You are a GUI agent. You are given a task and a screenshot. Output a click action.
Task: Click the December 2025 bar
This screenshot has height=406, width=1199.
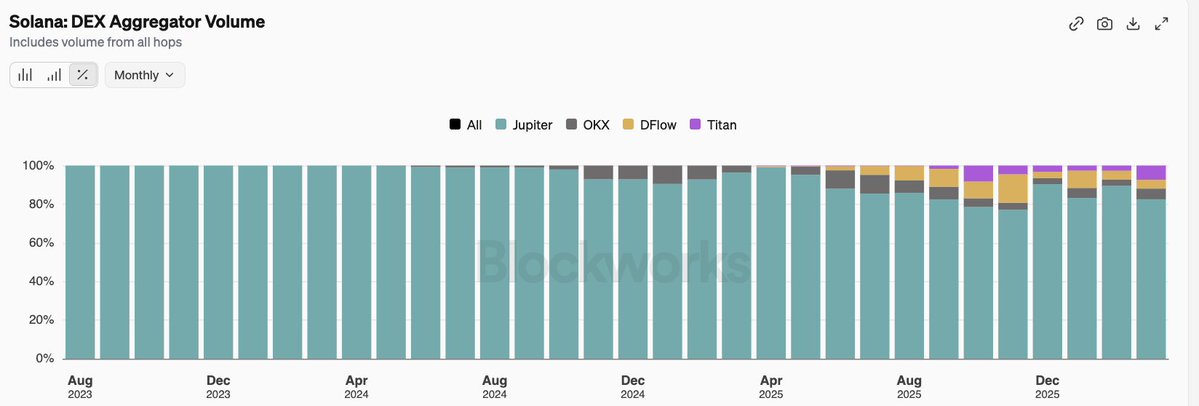1047,270
